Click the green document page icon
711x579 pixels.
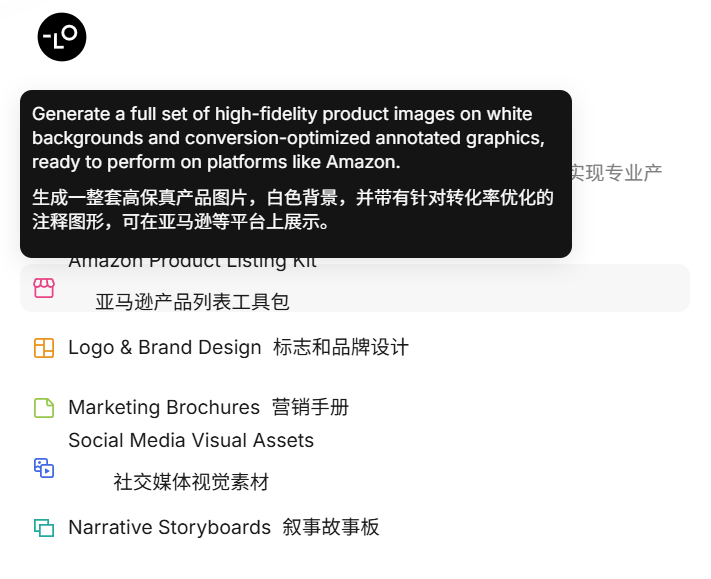44,408
